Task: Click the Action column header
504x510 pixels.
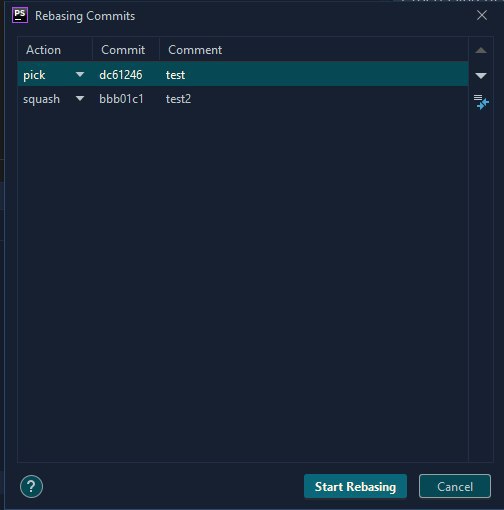Action: (55, 50)
